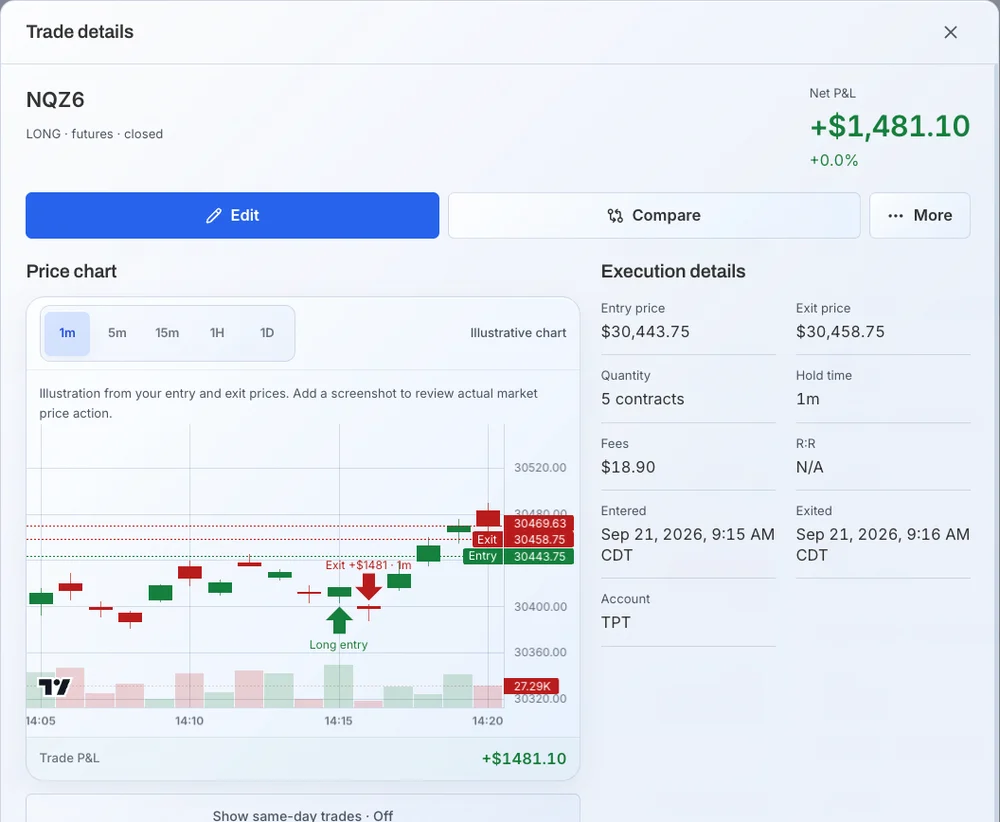Click the 5 contracts quantity value
Screen dimensions: 1000x822
(642, 399)
